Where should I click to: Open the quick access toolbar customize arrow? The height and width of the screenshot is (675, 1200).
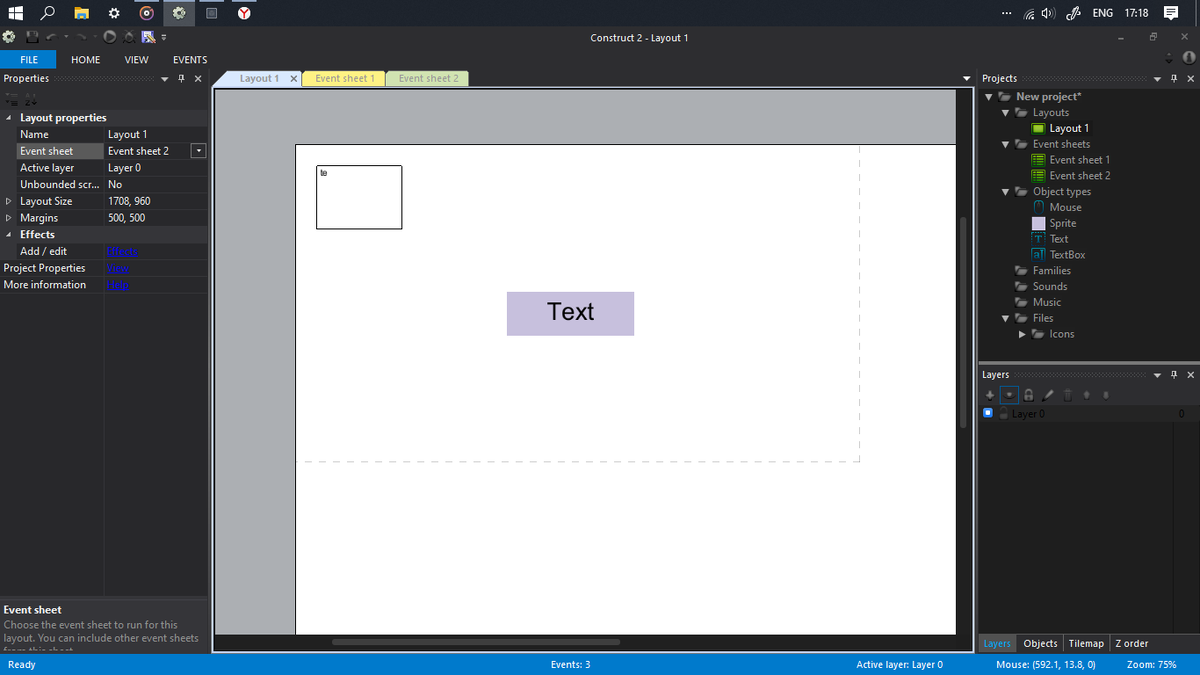click(164, 38)
